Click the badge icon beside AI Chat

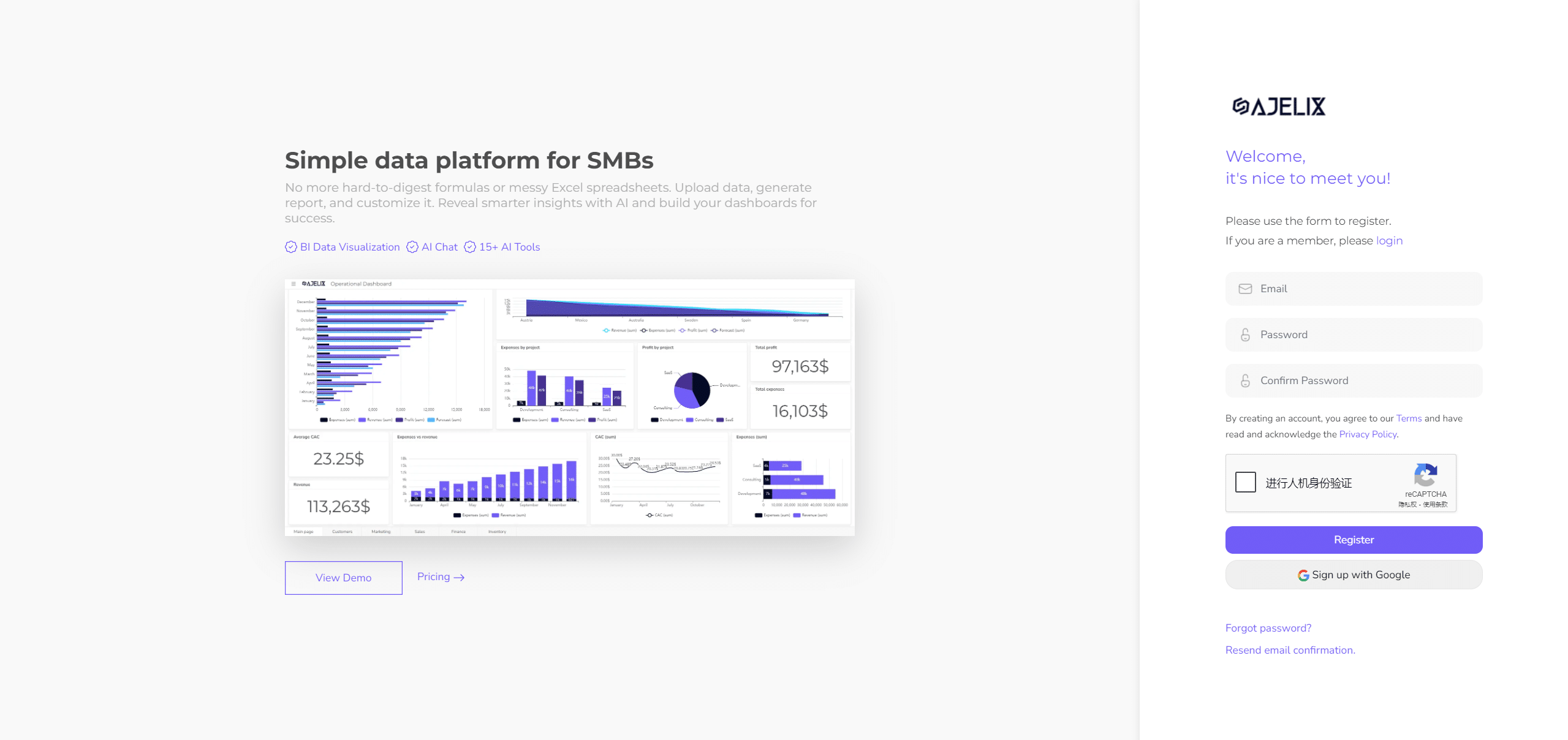click(412, 247)
